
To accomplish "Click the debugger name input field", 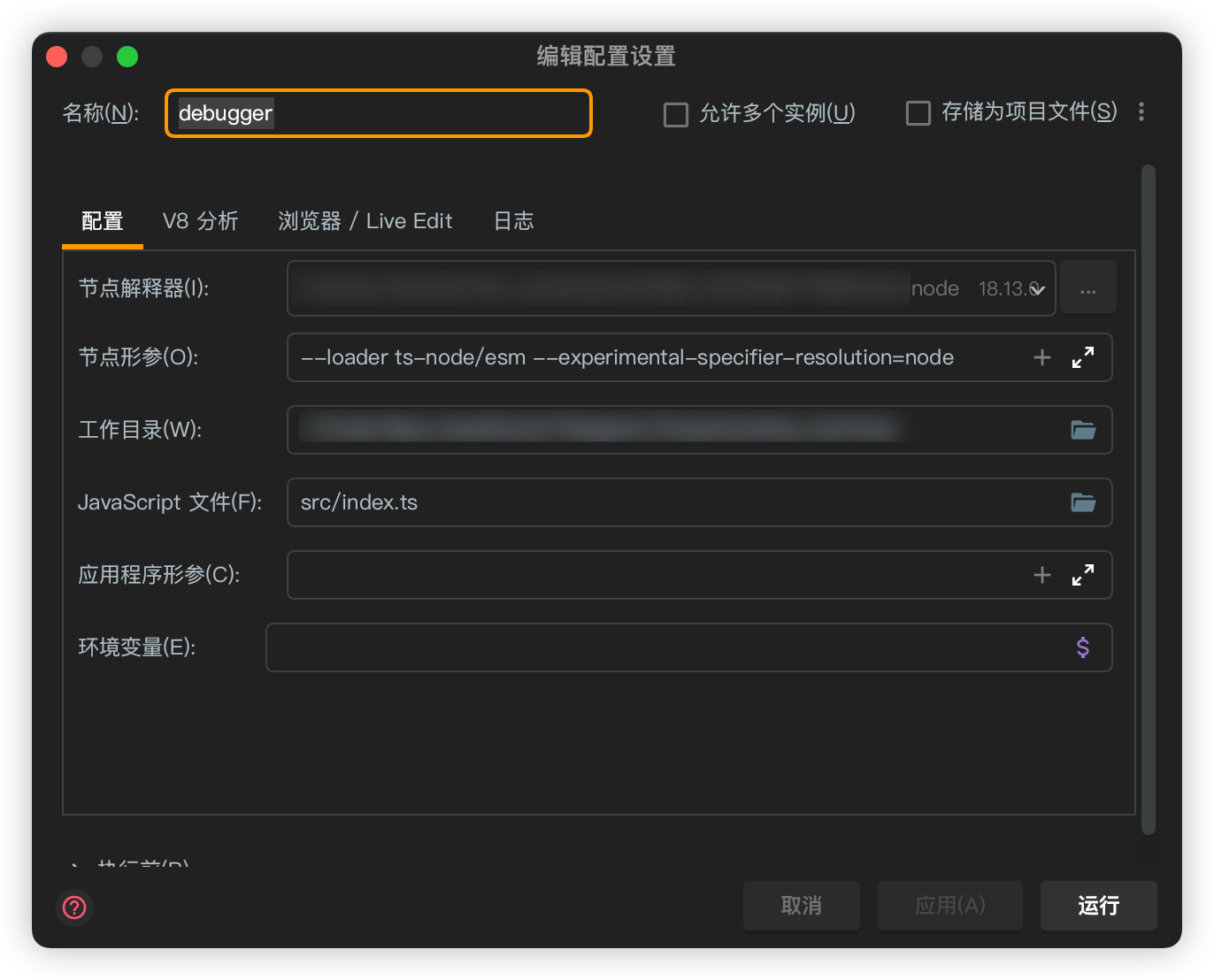I will pos(379,113).
